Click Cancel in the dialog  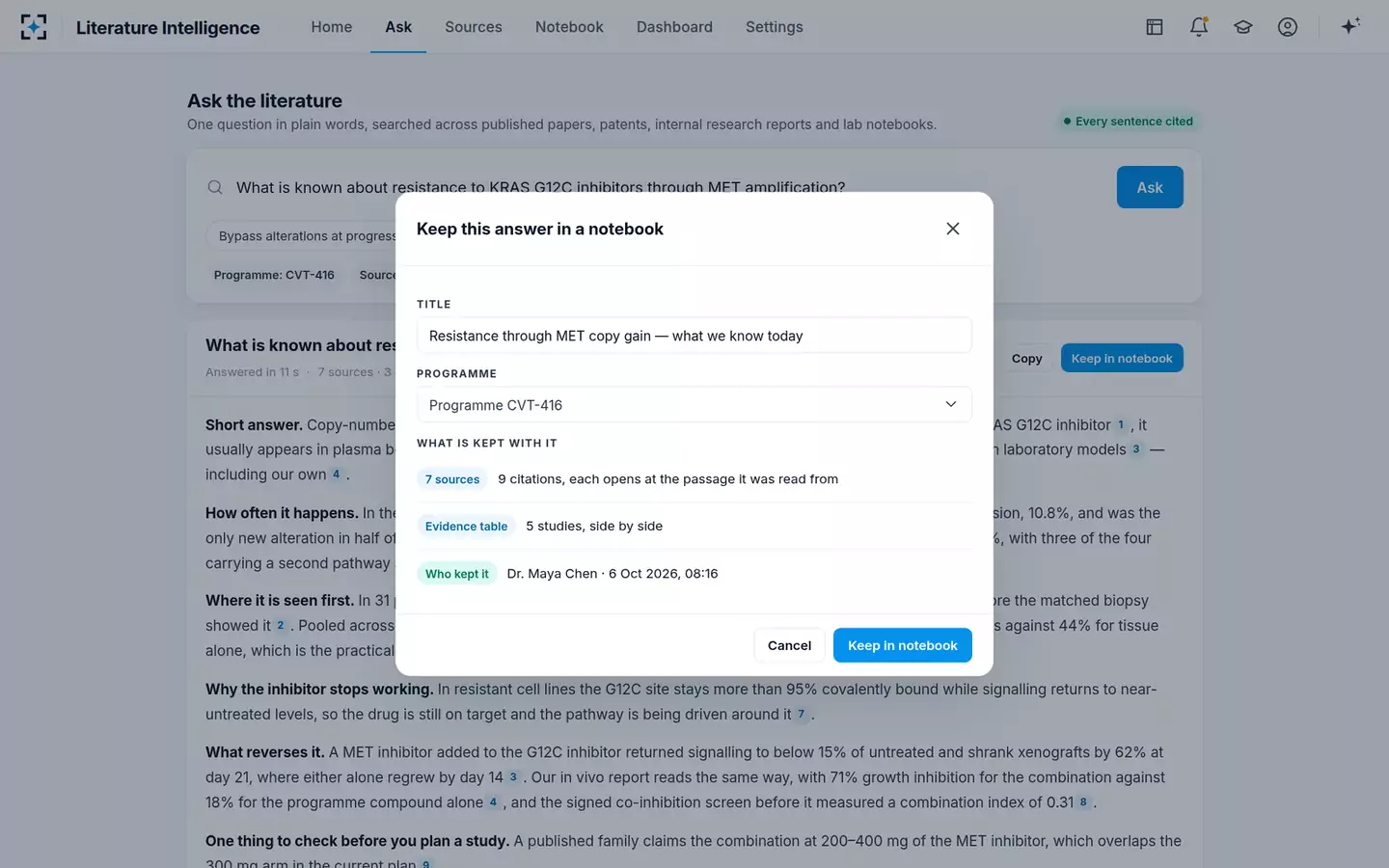[789, 645]
